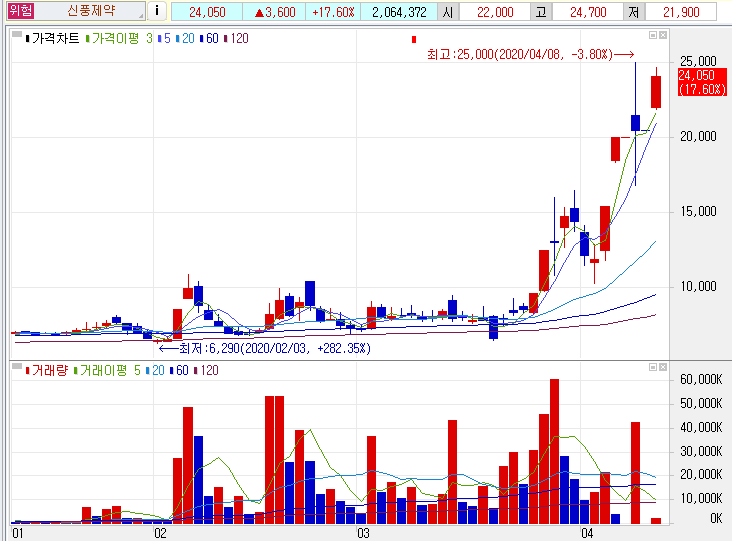The width and height of the screenshot is (732, 541).
Task: Click the +17.60% change rate field
Action: (x=333, y=12)
